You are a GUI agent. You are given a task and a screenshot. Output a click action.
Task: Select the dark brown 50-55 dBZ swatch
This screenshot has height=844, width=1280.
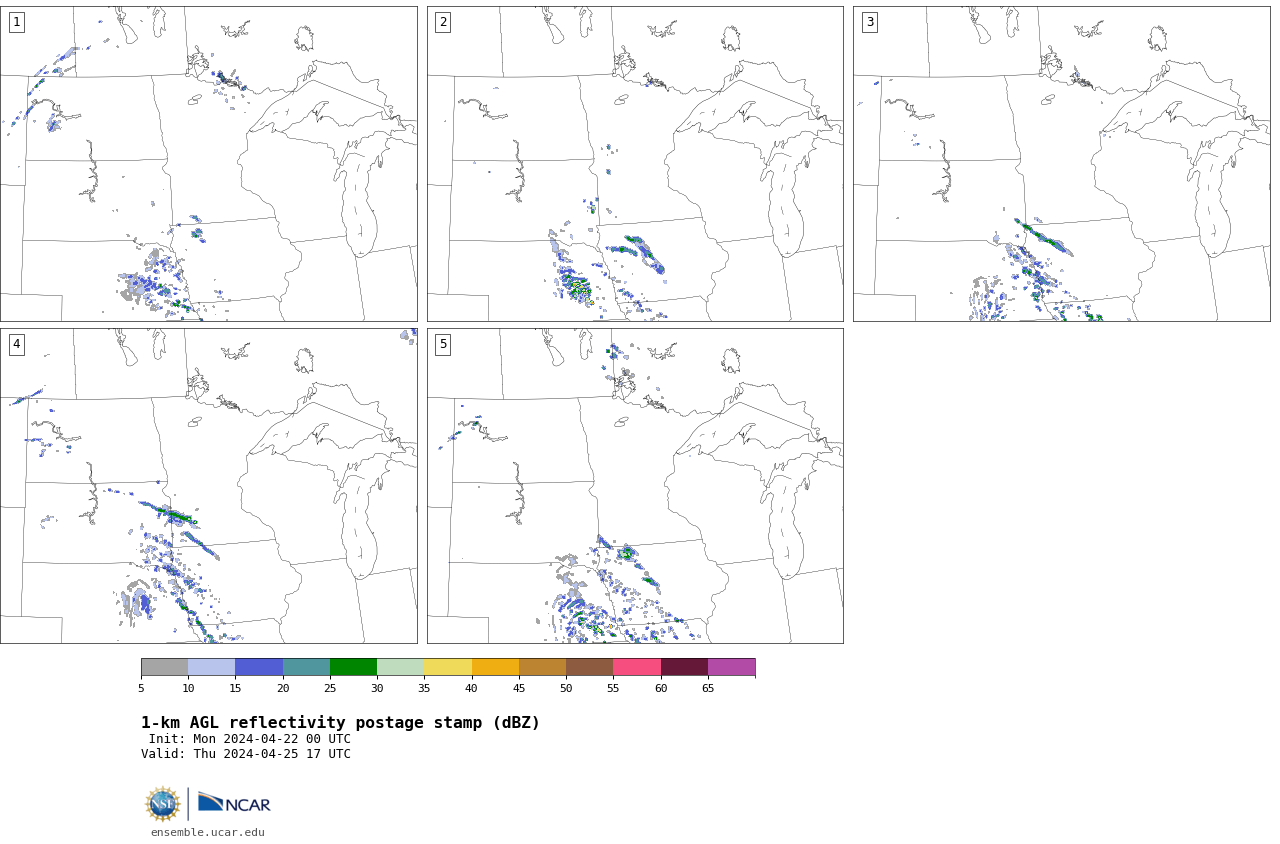(x=589, y=667)
